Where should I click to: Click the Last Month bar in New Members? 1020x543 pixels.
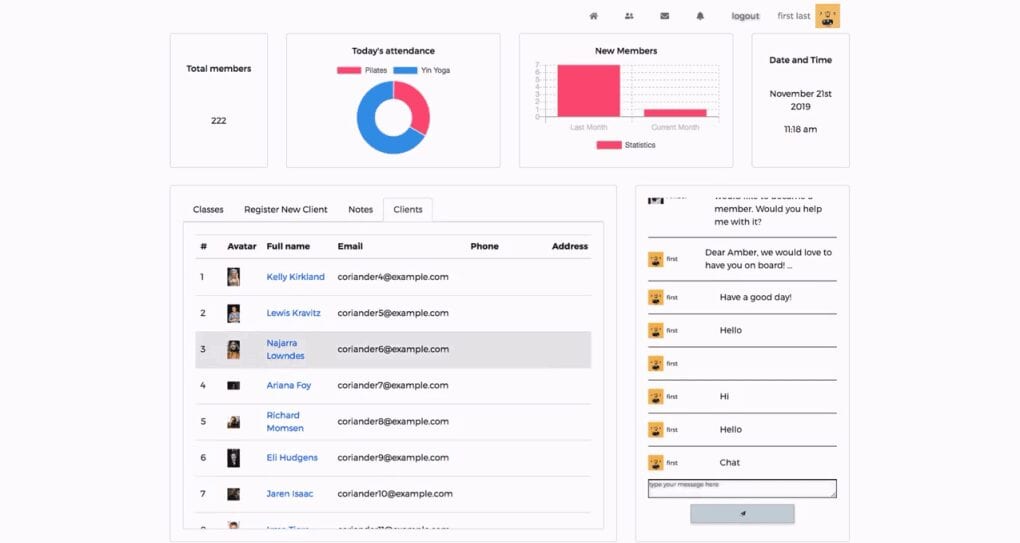(589, 91)
